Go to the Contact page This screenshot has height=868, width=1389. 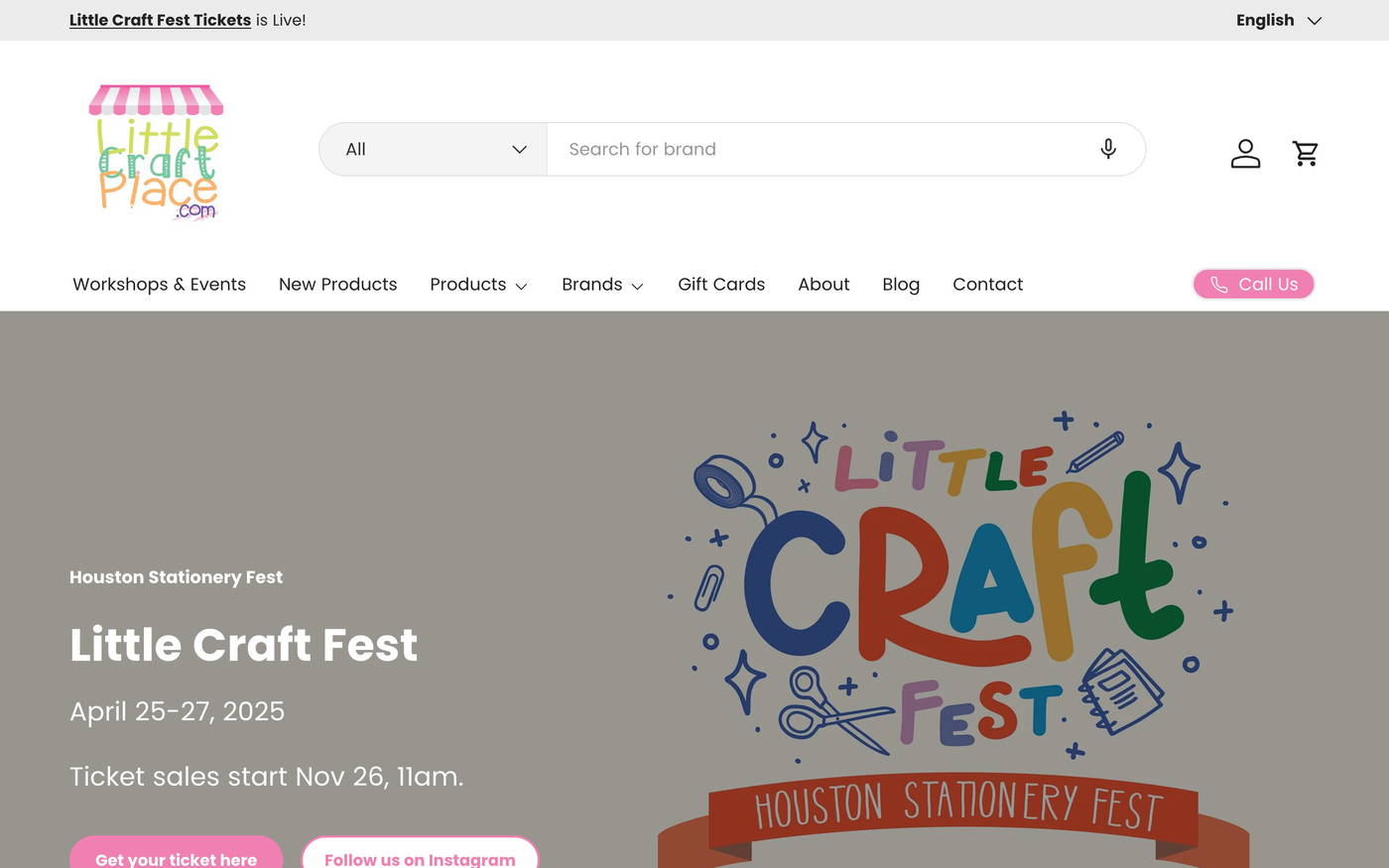click(x=987, y=284)
